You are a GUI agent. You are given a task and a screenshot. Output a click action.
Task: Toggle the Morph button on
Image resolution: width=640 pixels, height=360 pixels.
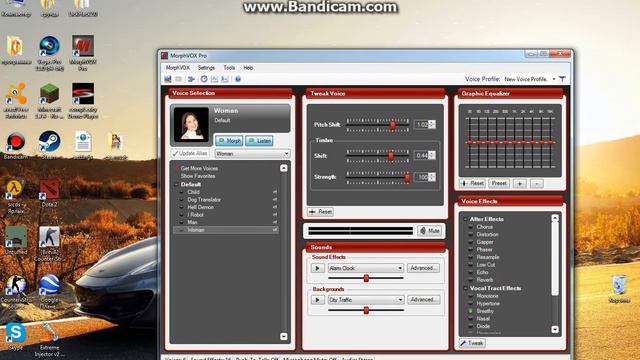pyautogui.click(x=229, y=141)
